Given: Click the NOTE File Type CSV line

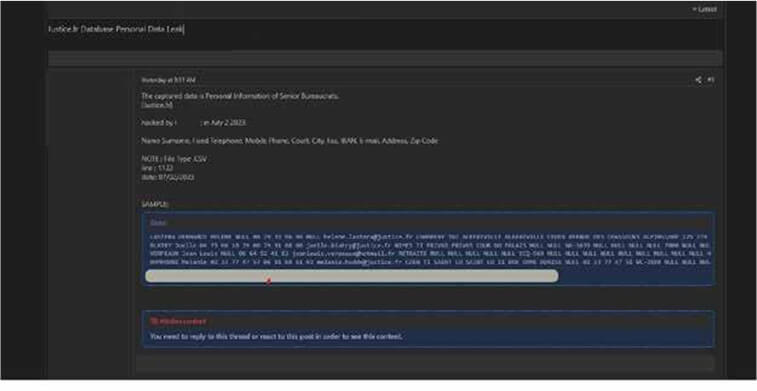Looking at the screenshot, I should [x=174, y=159].
